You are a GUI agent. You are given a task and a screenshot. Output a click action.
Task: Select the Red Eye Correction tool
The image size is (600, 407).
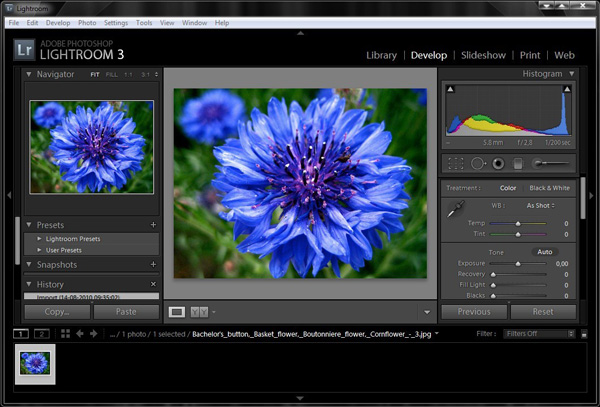tap(498, 164)
